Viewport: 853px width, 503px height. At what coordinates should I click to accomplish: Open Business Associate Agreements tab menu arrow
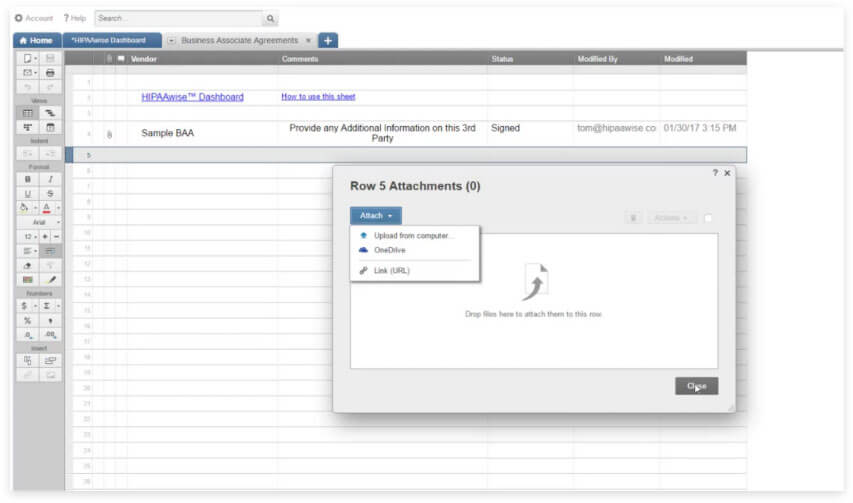[171, 41]
